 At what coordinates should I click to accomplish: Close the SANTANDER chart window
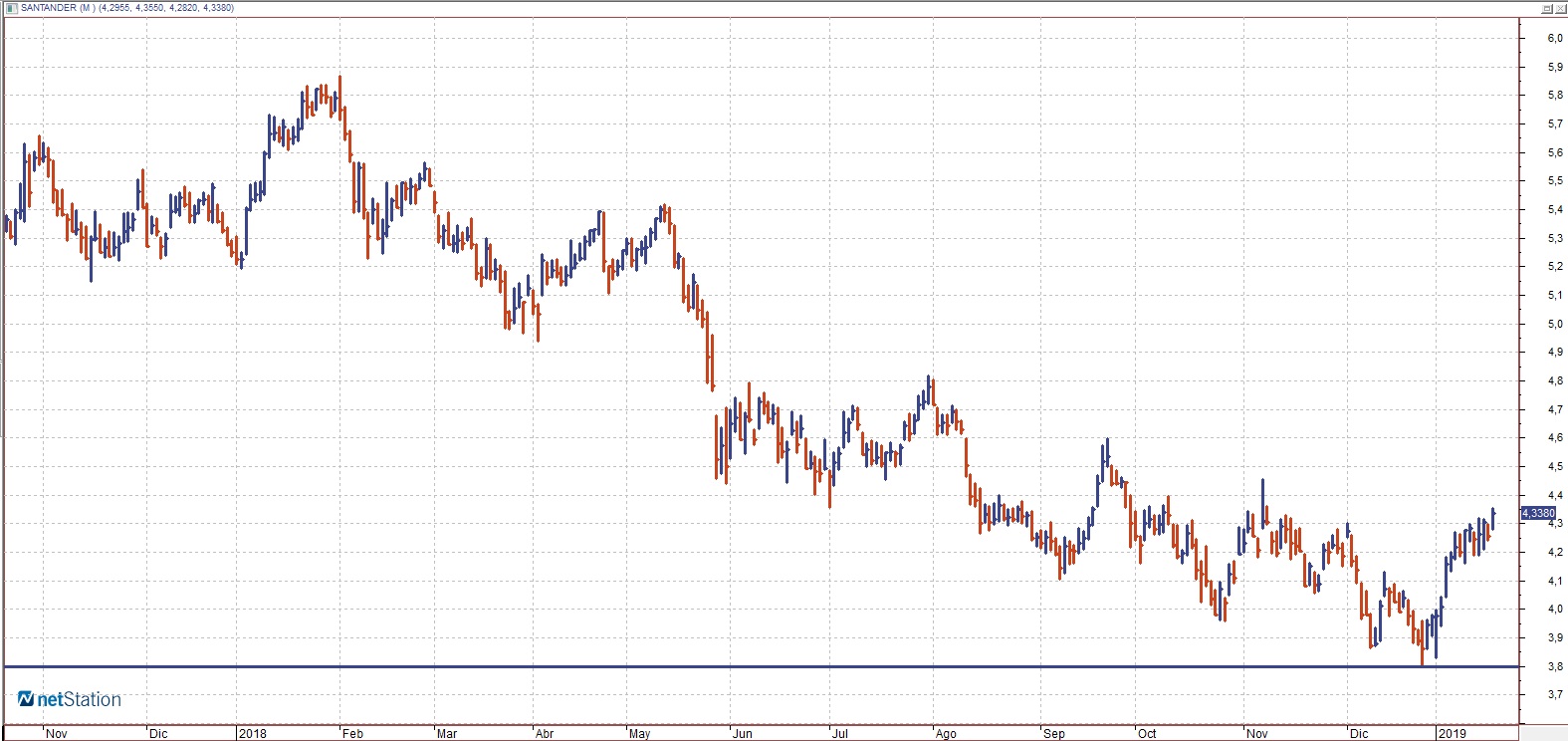(x=1560, y=8)
